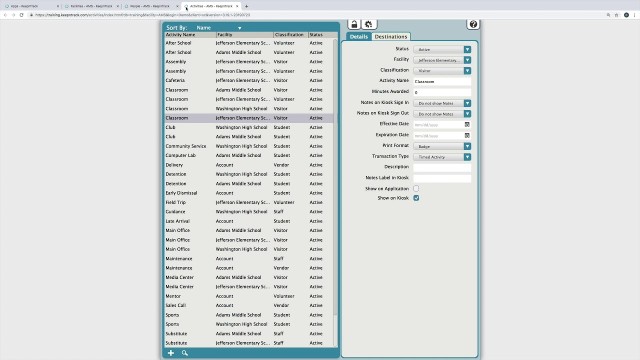Select the Delivery activity row
Image resolution: width=640 pixels, height=360 pixels.
(249, 165)
